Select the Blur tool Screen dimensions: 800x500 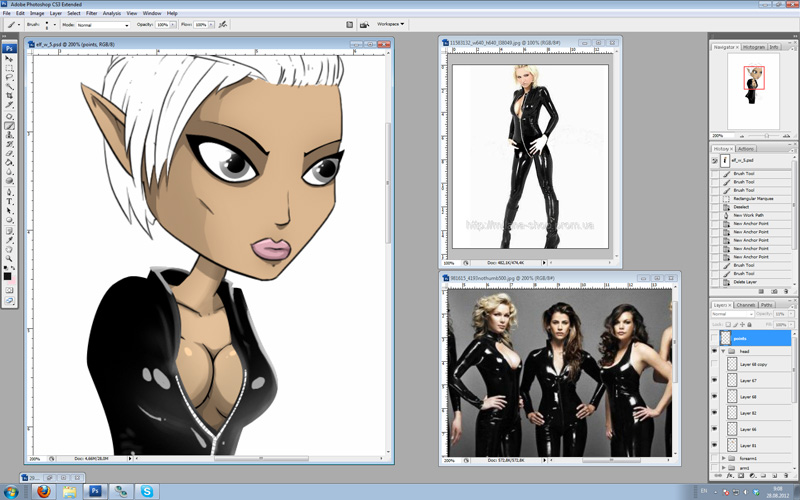[x=9, y=172]
